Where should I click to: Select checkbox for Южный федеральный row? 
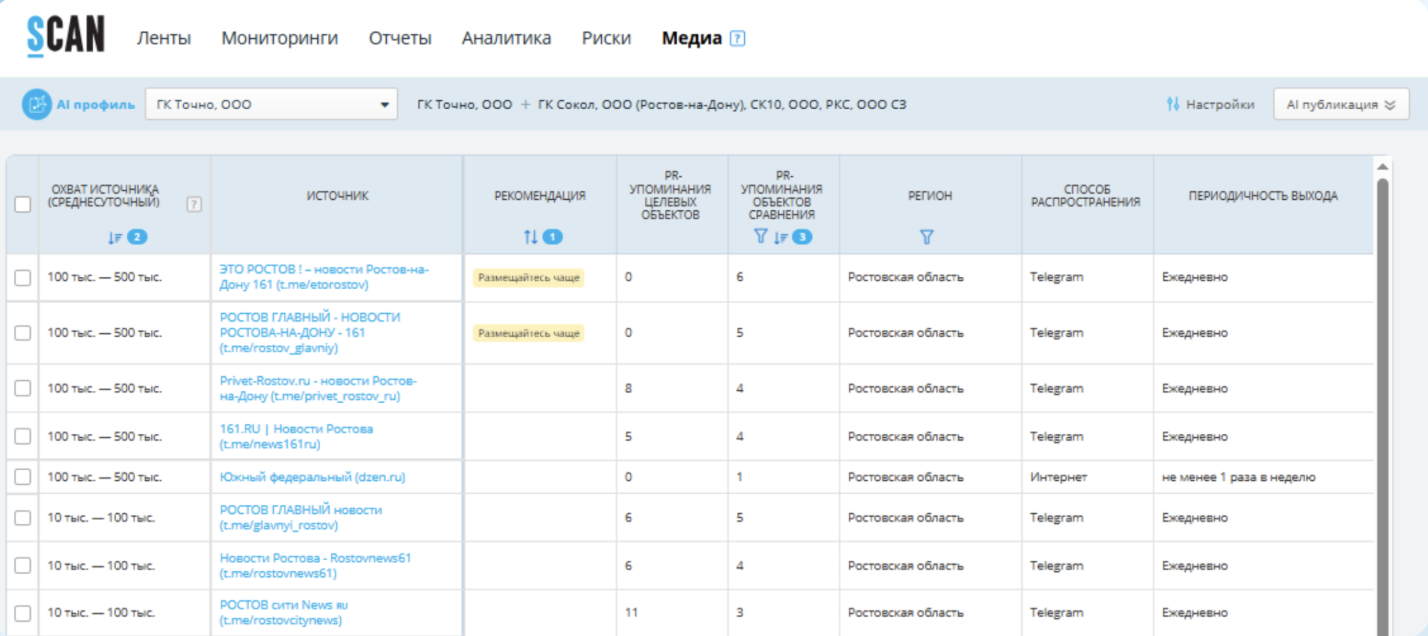(23, 477)
